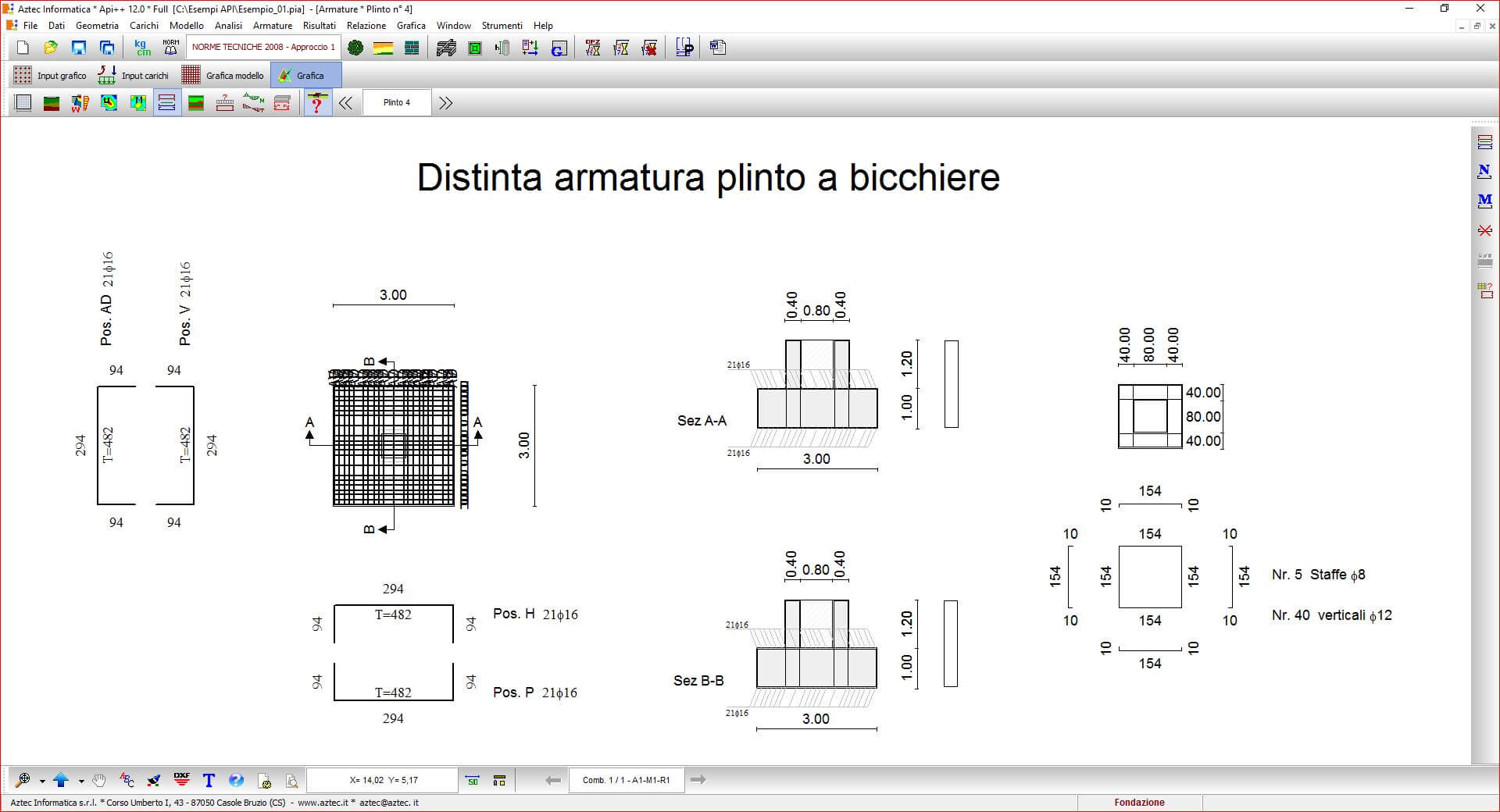
Task: Click the ABC font settings icon
Action: pyautogui.click(x=127, y=779)
